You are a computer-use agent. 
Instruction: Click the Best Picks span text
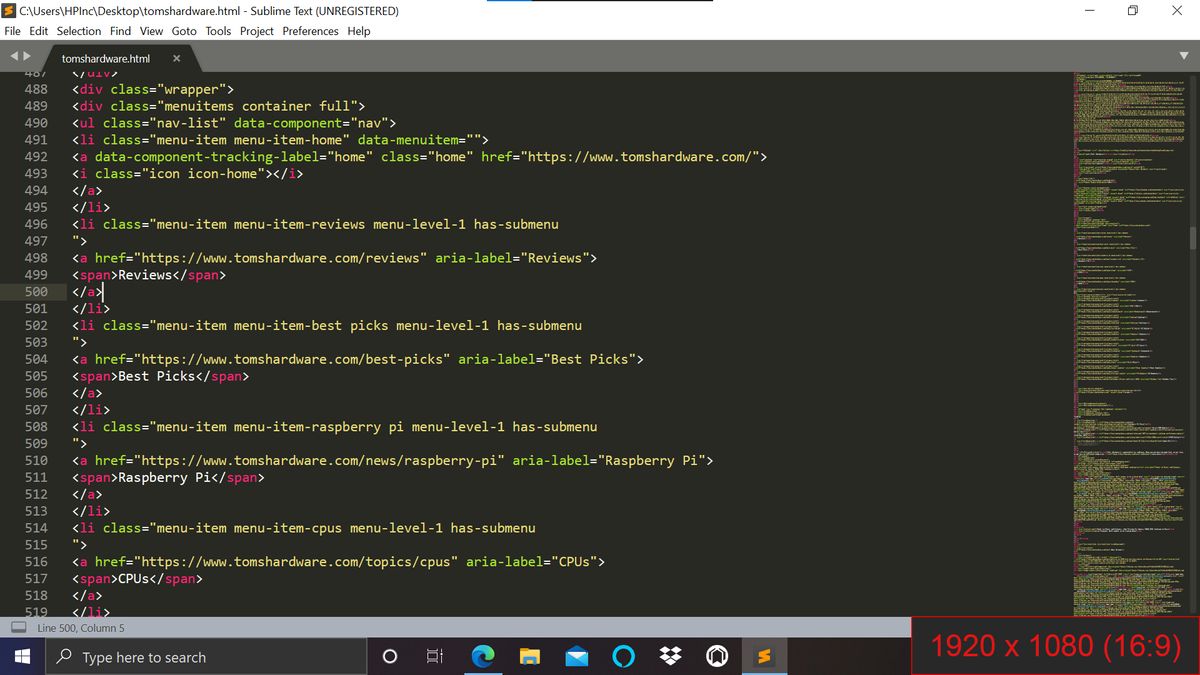[160, 376]
